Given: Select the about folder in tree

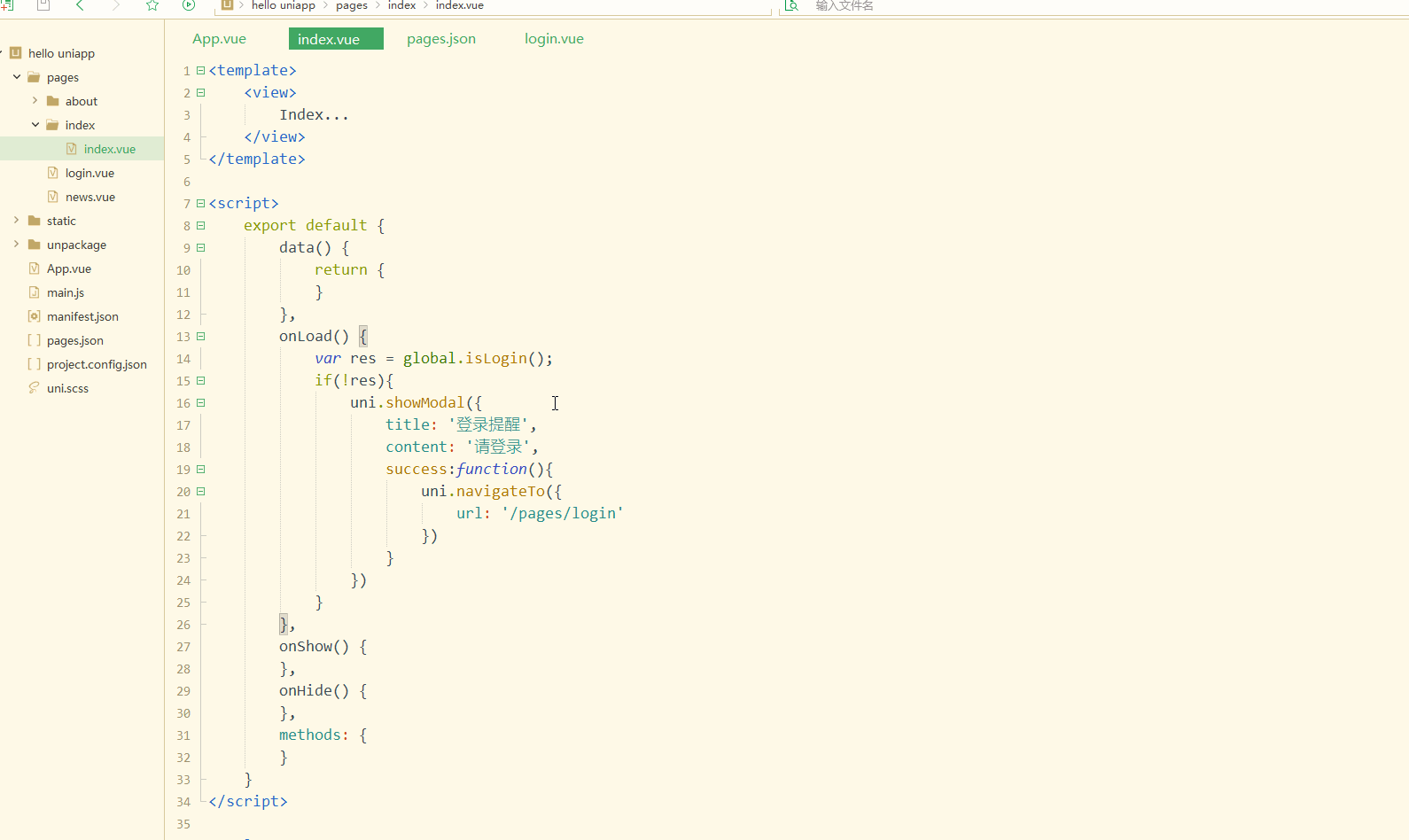Looking at the screenshot, I should [x=82, y=101].
